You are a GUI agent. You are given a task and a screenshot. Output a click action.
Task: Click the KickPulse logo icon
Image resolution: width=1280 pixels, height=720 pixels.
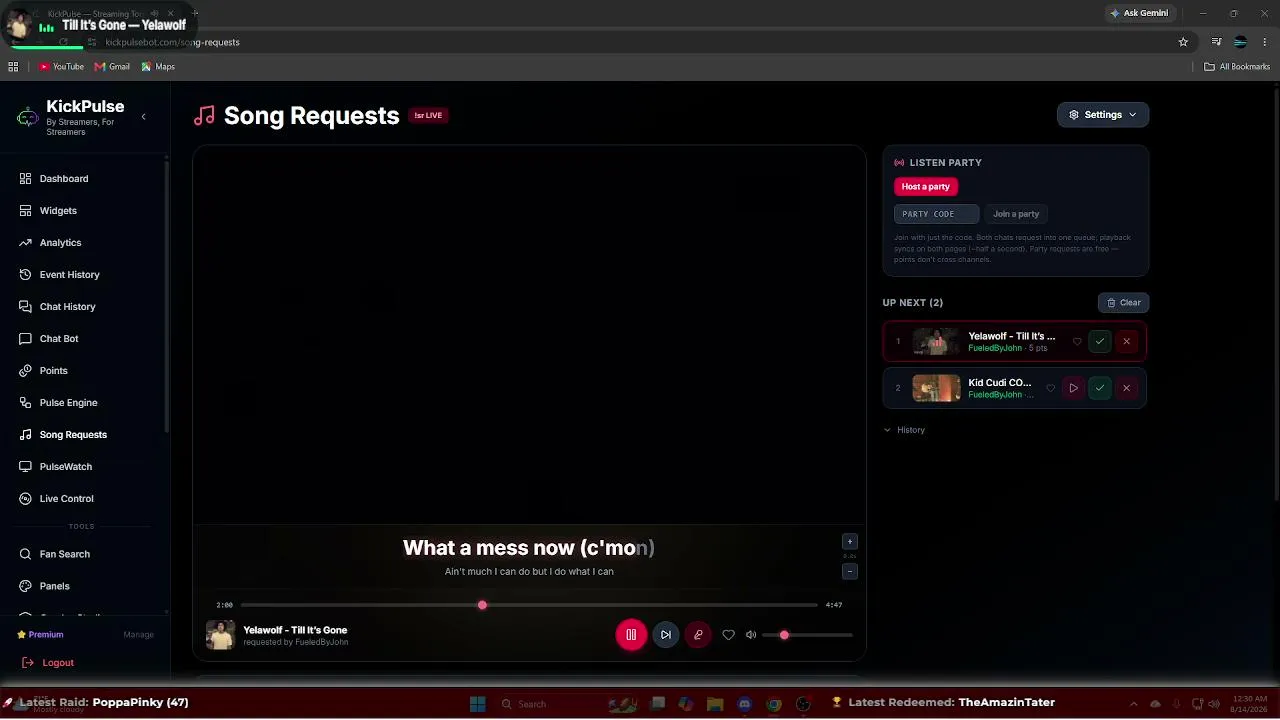coord(28,118)
